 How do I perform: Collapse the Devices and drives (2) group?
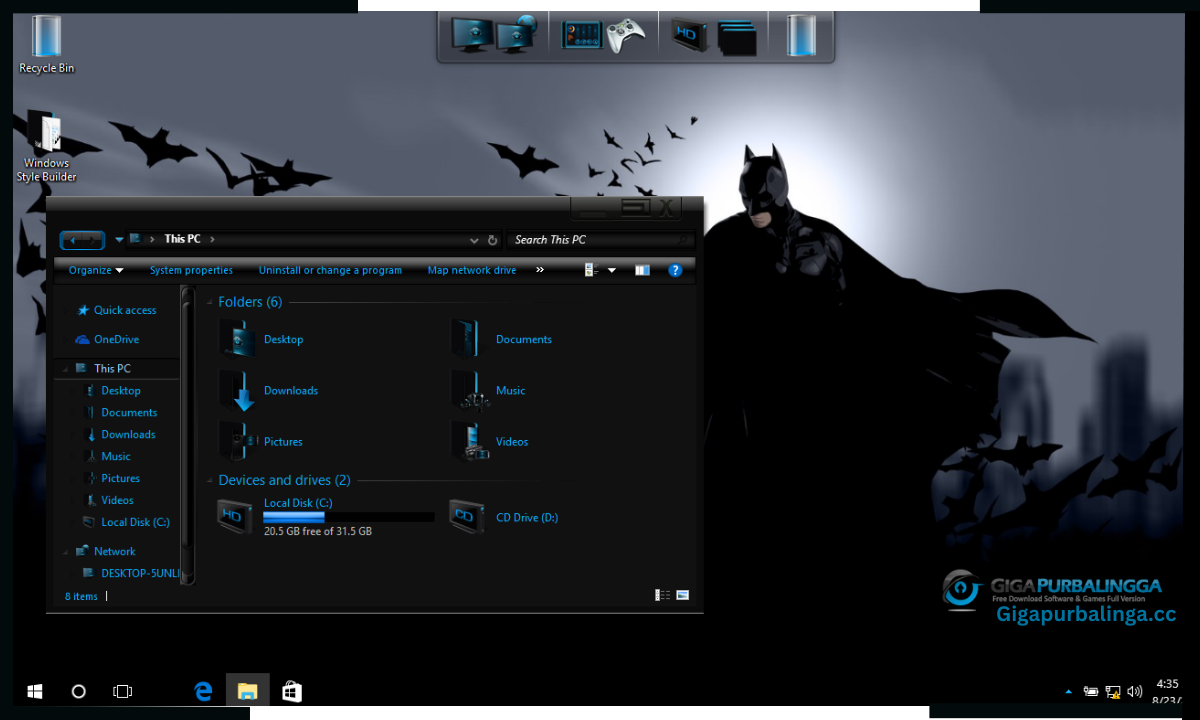pos(210,481)
